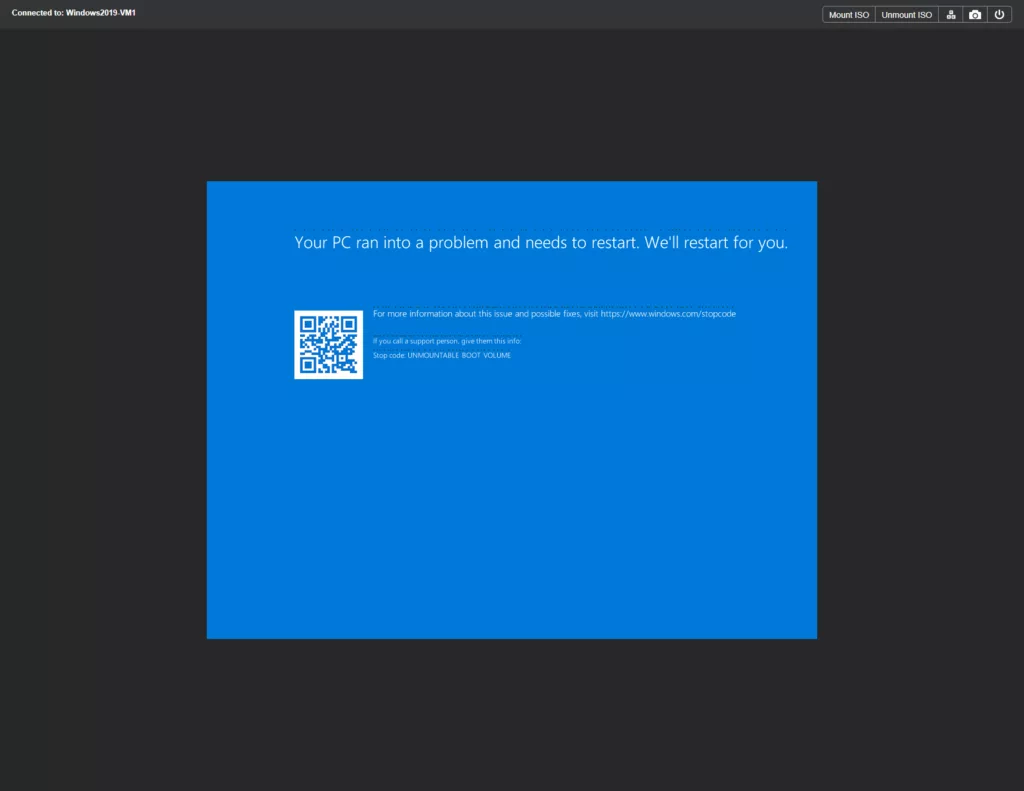Click the network blocks icon in toolbar
Screen dimensions: 1024x791
[951, 15]
